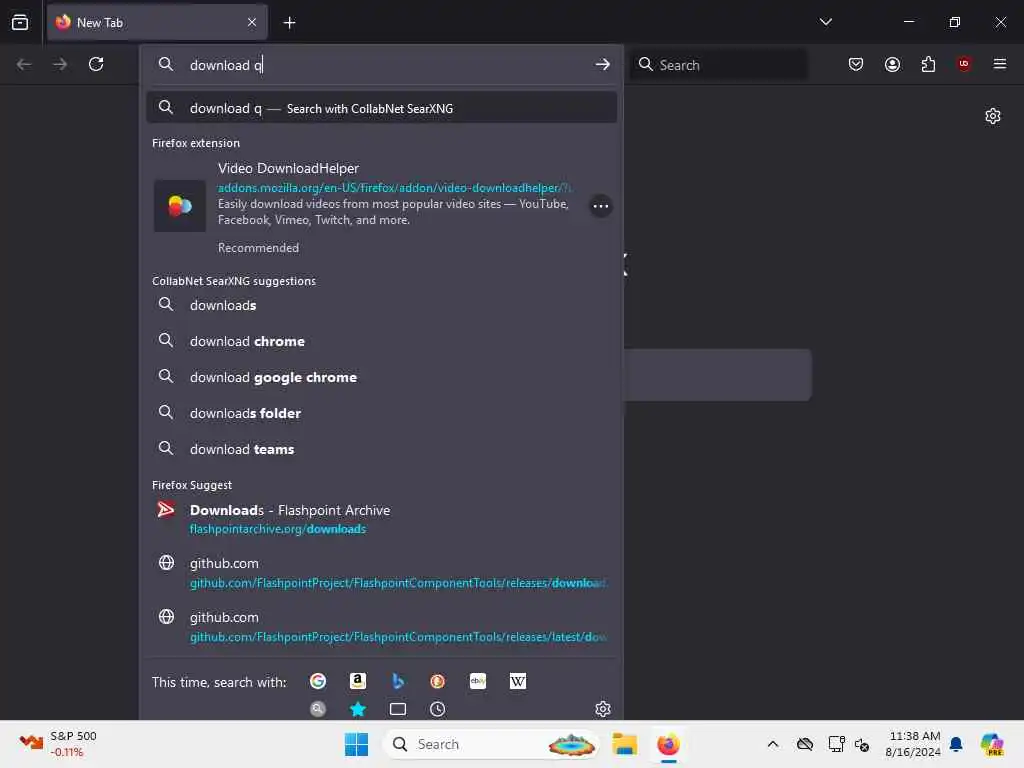Image resolution: width=1024 pixels, height=768 pixels.
Task: Search this time with eBay
Action: [478, 681]
